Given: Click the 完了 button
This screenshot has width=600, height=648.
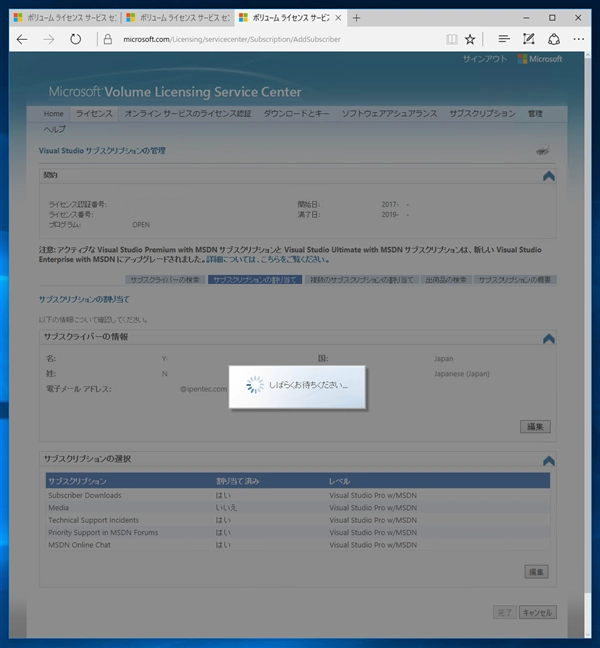Looking at the screenshot, I should 505,612.
